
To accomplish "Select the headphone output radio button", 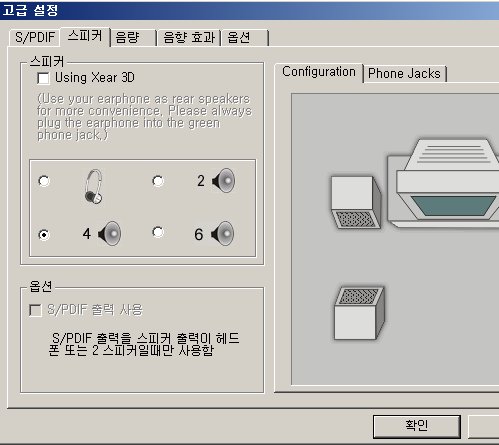I will click(44, 181).
